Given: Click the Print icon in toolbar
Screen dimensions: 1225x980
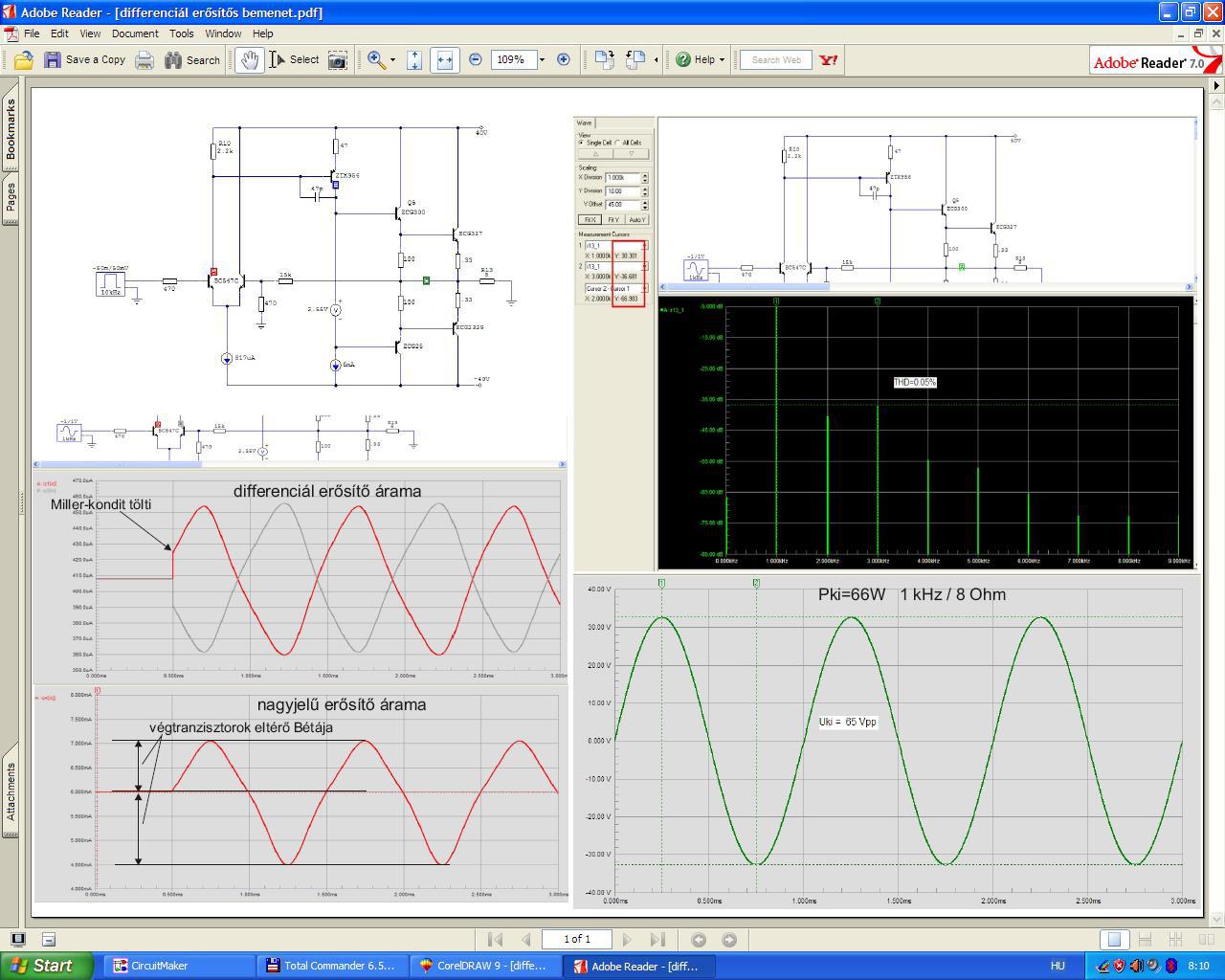Looking at the screenshot, I should tap(145, 60).
